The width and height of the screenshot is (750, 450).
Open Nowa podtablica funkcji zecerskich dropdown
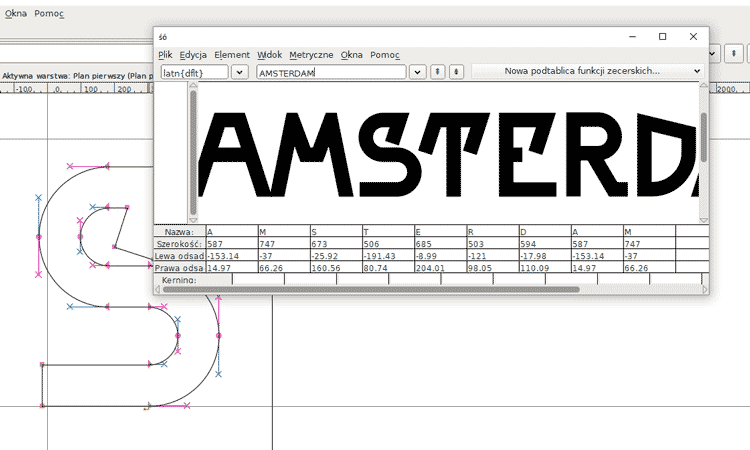point(588,72)
